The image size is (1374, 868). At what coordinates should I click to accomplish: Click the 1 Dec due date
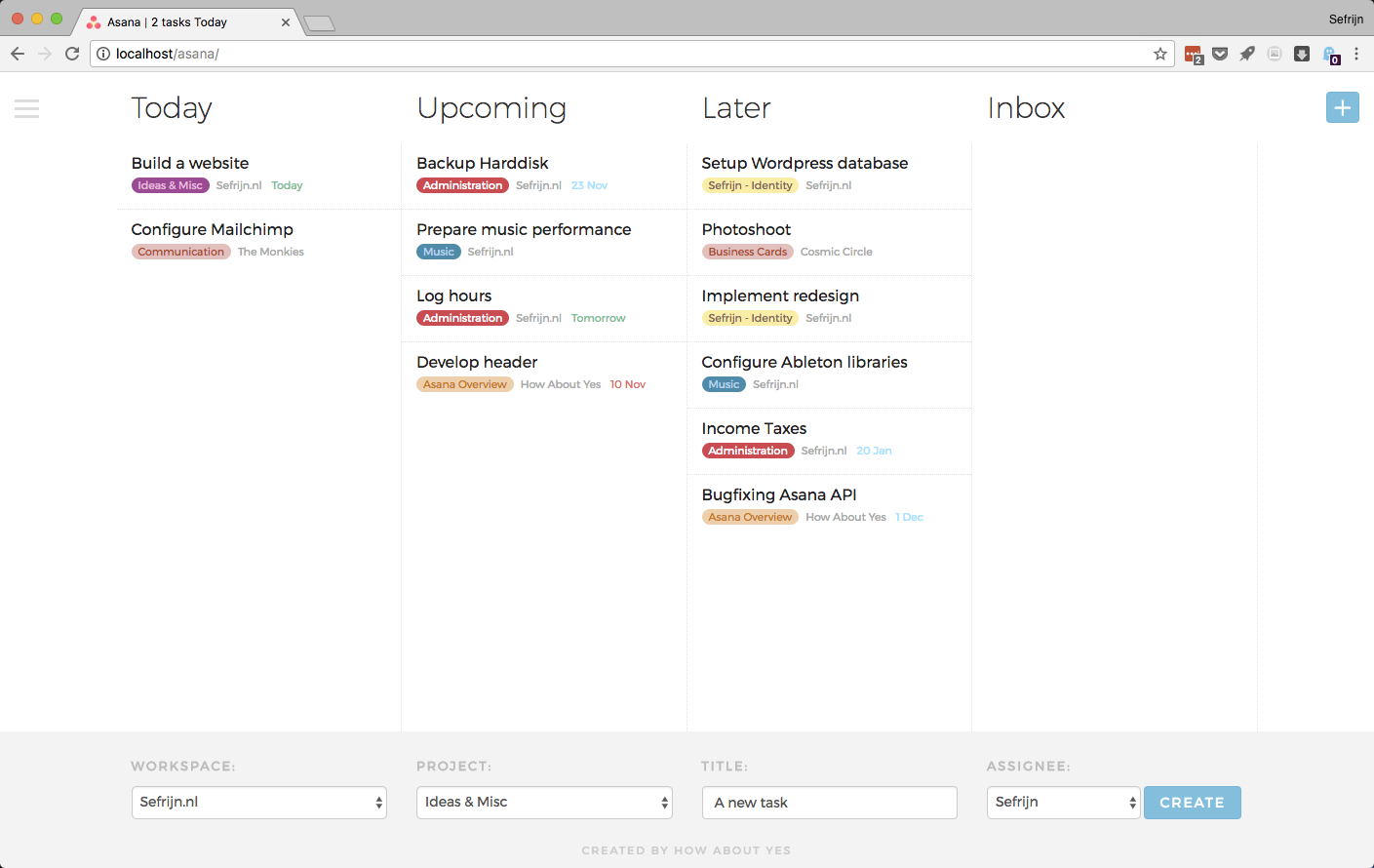(x=909, y=517)
